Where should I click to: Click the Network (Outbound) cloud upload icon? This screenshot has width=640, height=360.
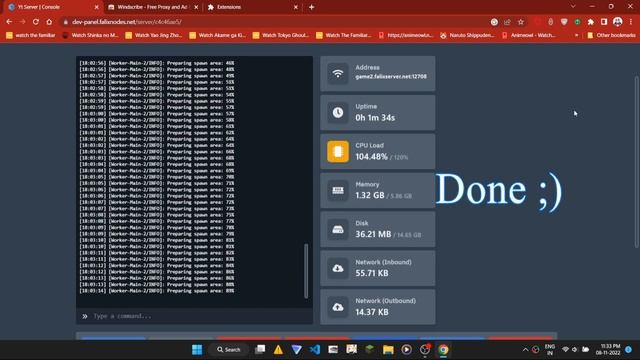tap(338, 307)
